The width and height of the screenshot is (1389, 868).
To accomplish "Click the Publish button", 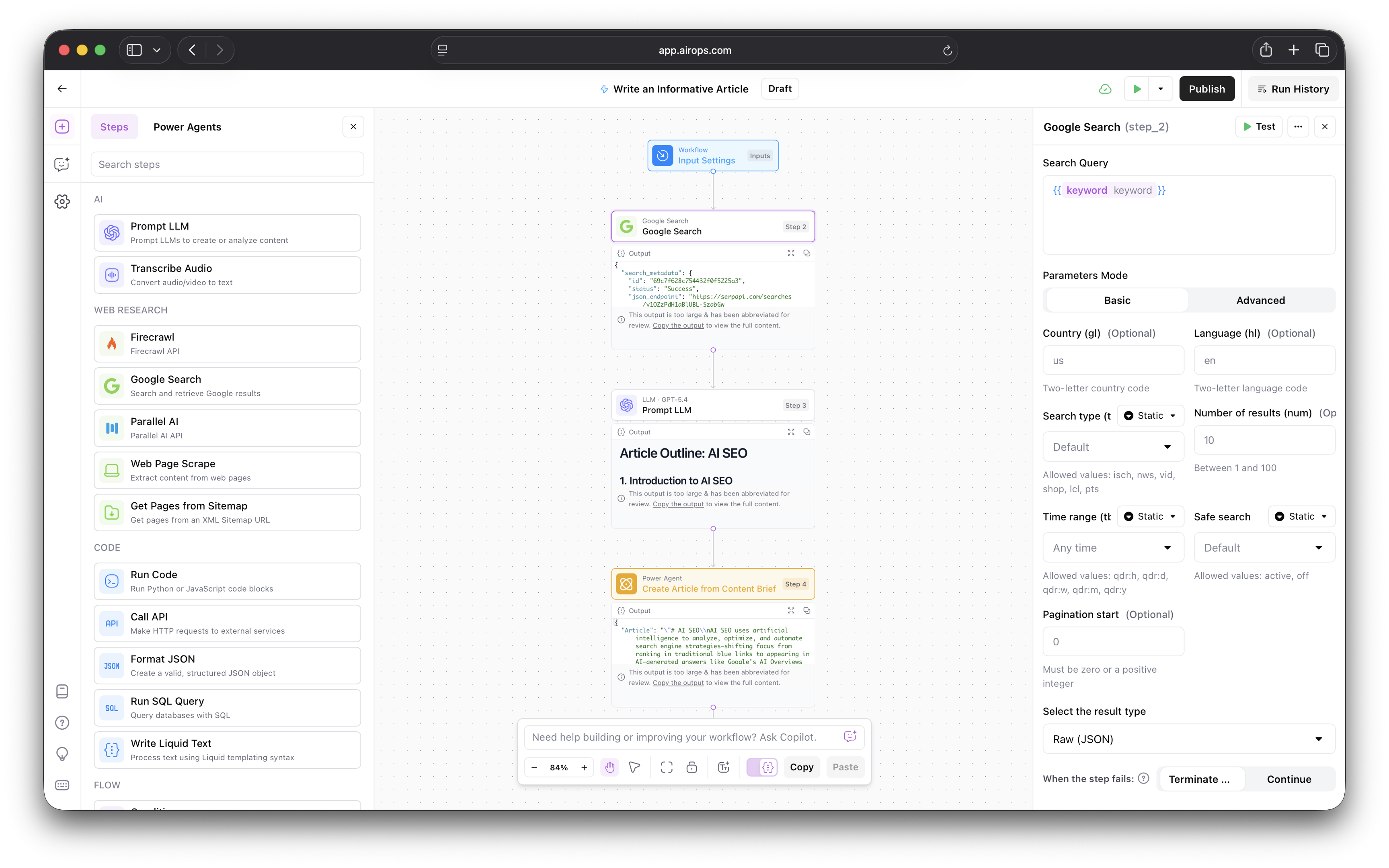I will (x=1206, y=89).
